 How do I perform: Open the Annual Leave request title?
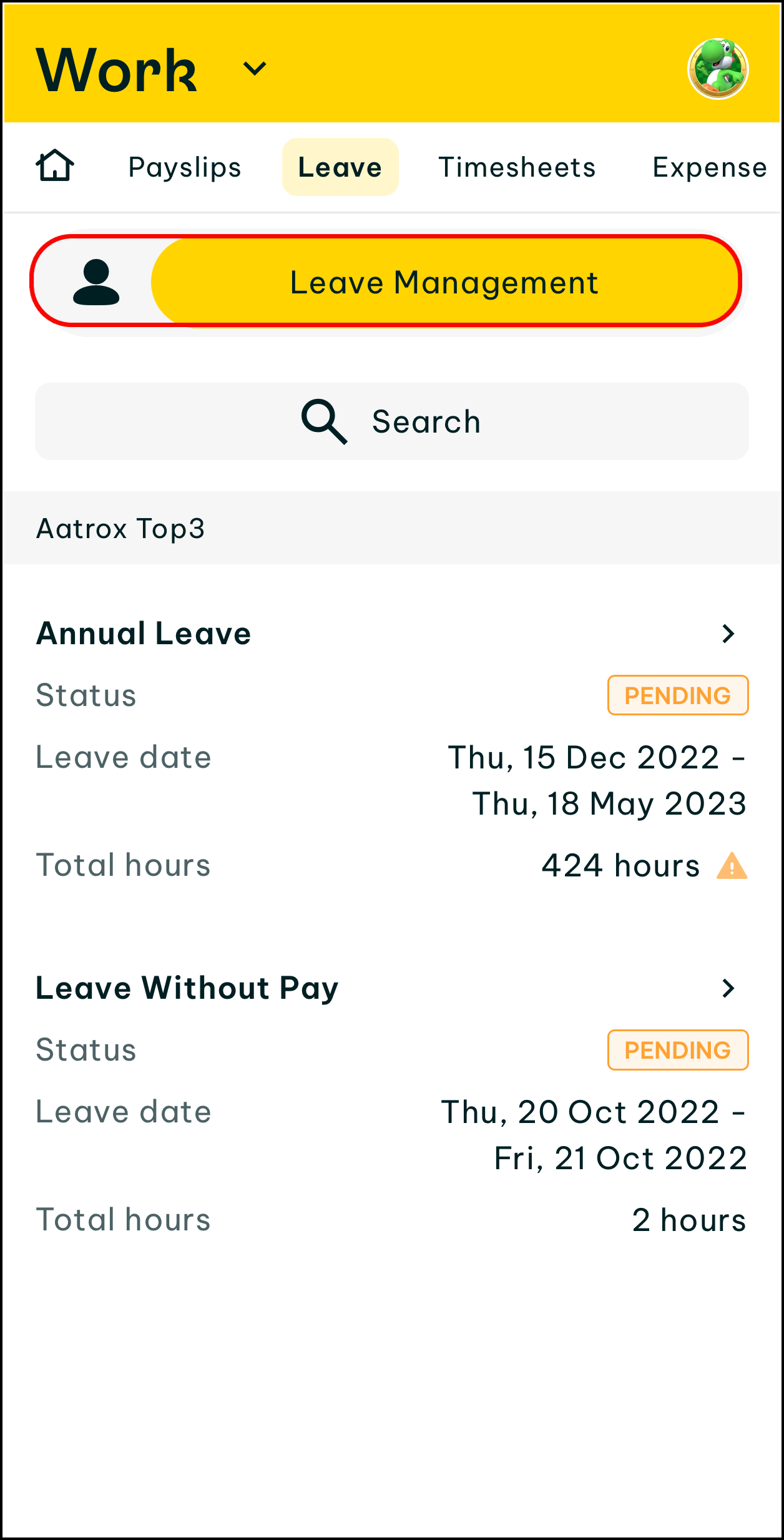point(144,634)
